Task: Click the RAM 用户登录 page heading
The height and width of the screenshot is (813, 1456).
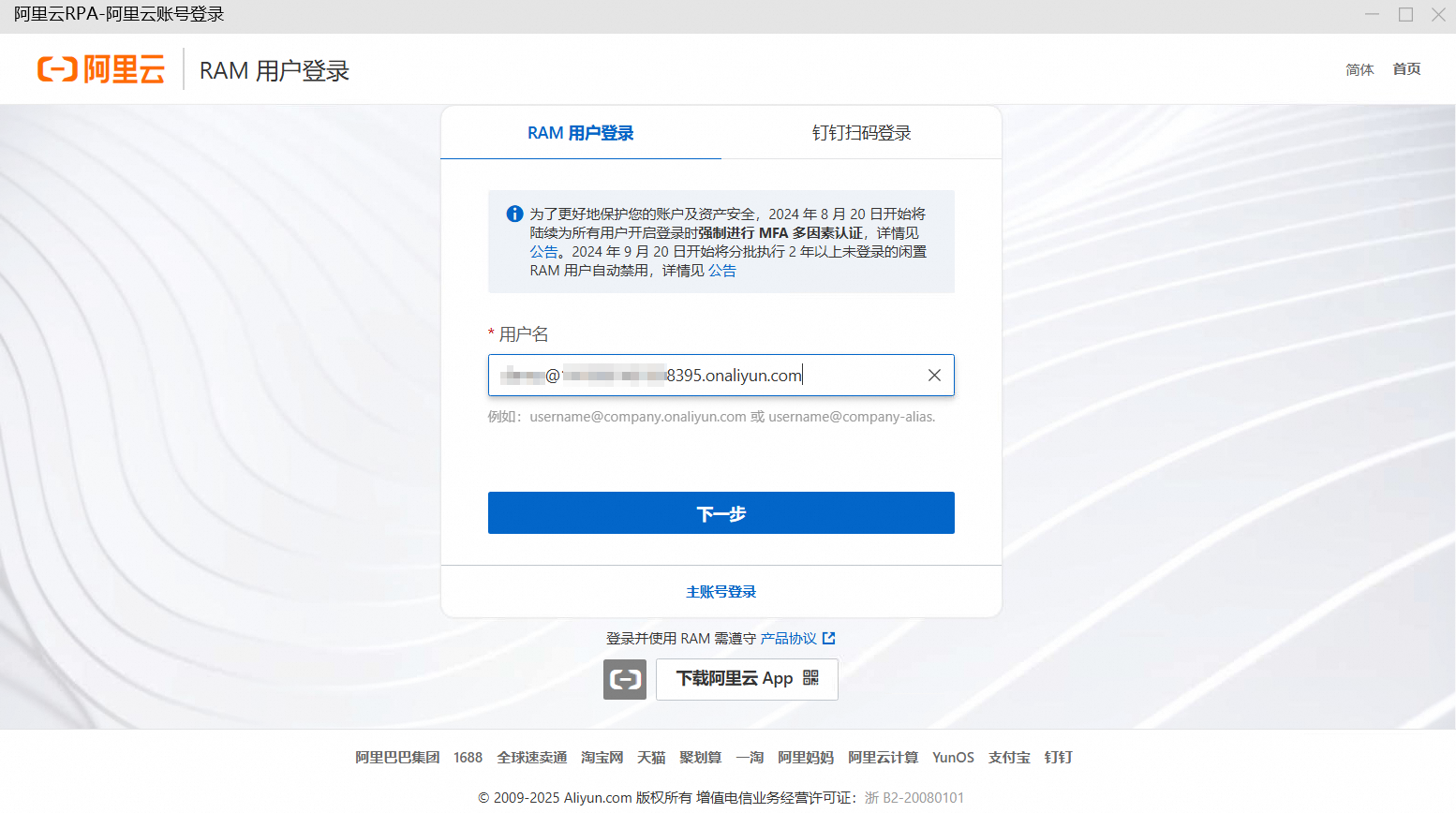Action: click(x=275, y=70)
